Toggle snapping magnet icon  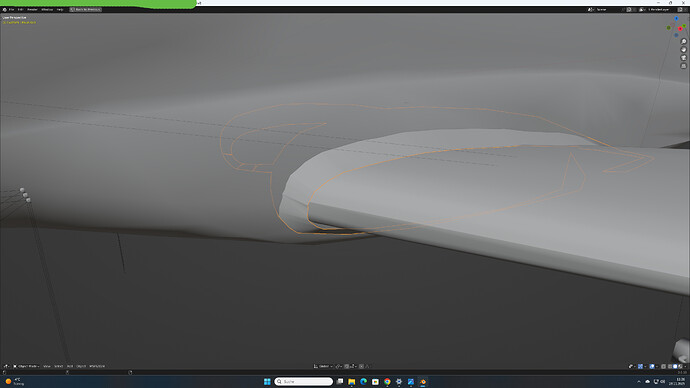click(x=347, y=366)
